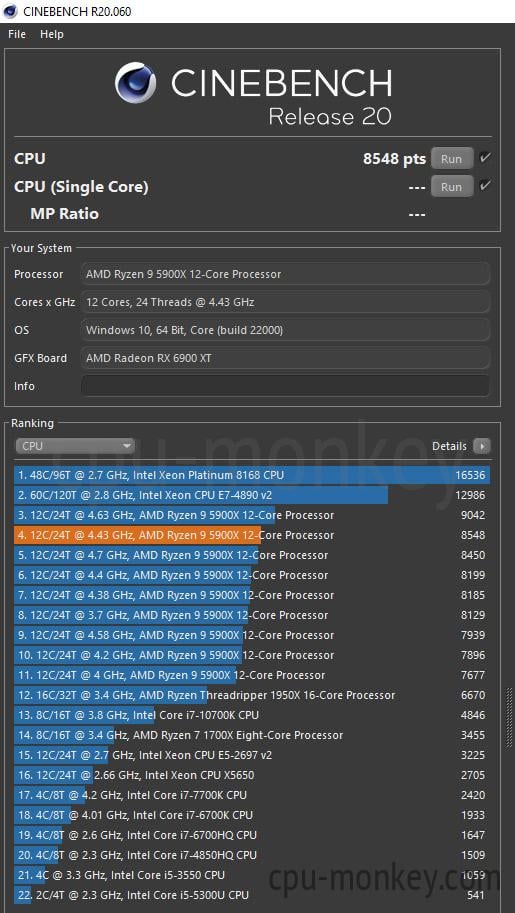Image resolution: width=515 pixels, height=913 pixels.
Task: Select the Intel Core i7-4850HQ row
Action: pyautogui.click(x=252, y=855)
